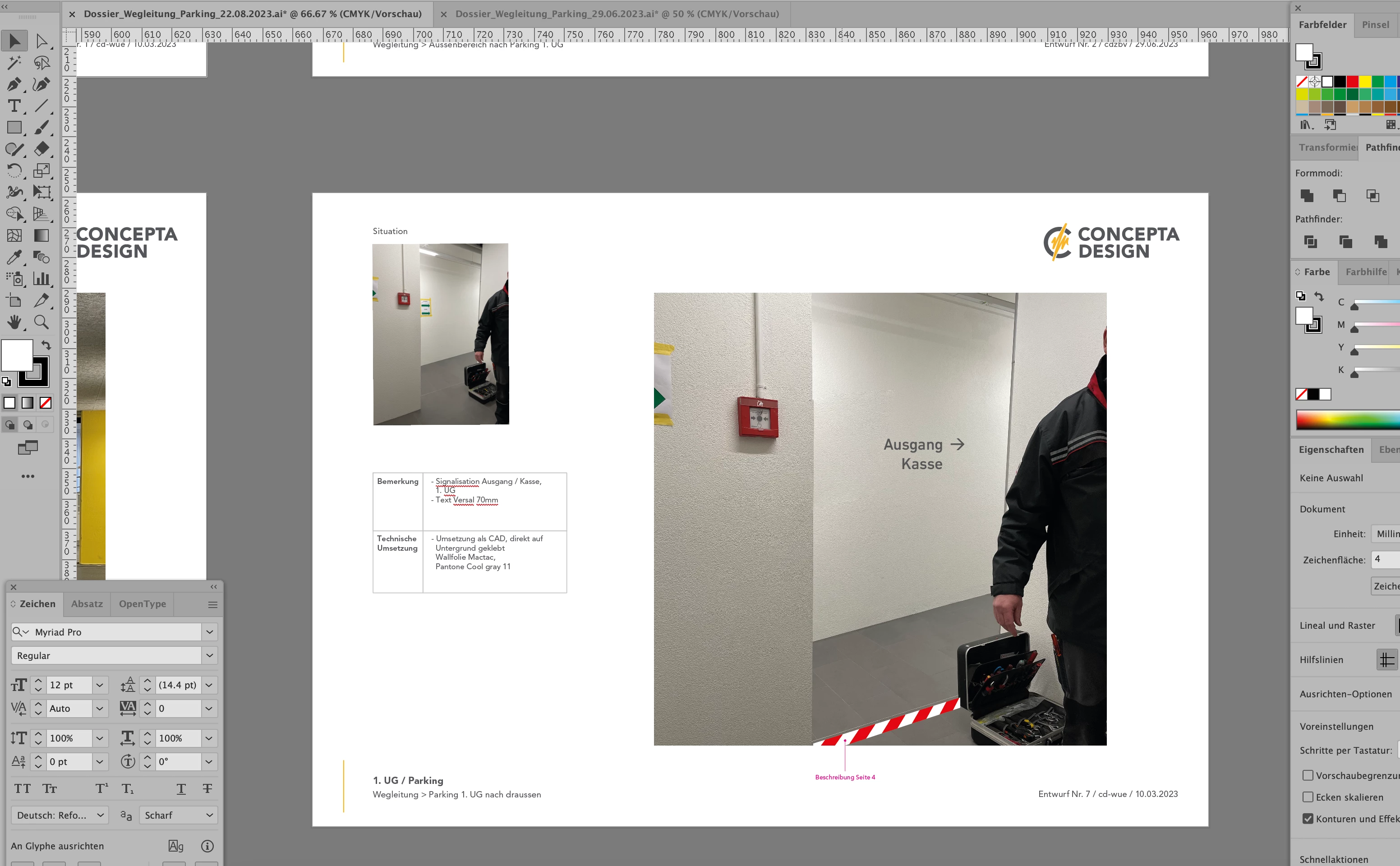Image resolution: width=1400 pixels, height=866 pixels.
Task: Open the Myriad Pro font family dropdown
Action: click(210, 632)
